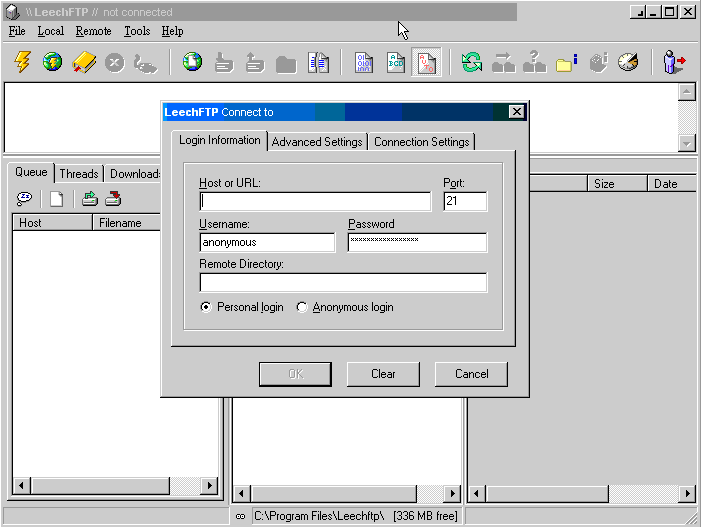The width and height of the screenshot is (701, 527).
Task: Switch to the Connection Settings tab
Action: pos(422,142)
